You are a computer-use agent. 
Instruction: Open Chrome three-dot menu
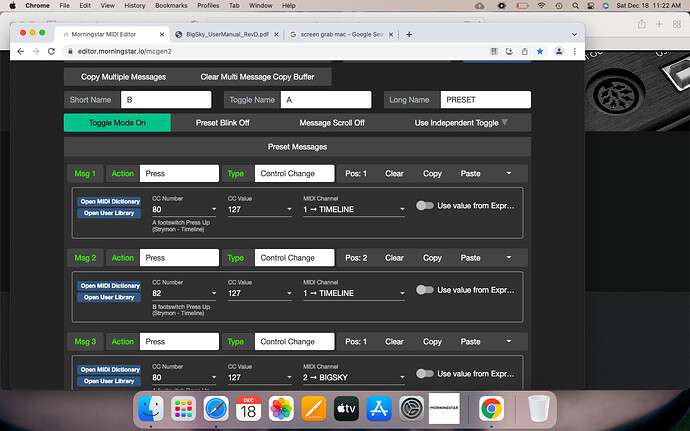[574, 51]
